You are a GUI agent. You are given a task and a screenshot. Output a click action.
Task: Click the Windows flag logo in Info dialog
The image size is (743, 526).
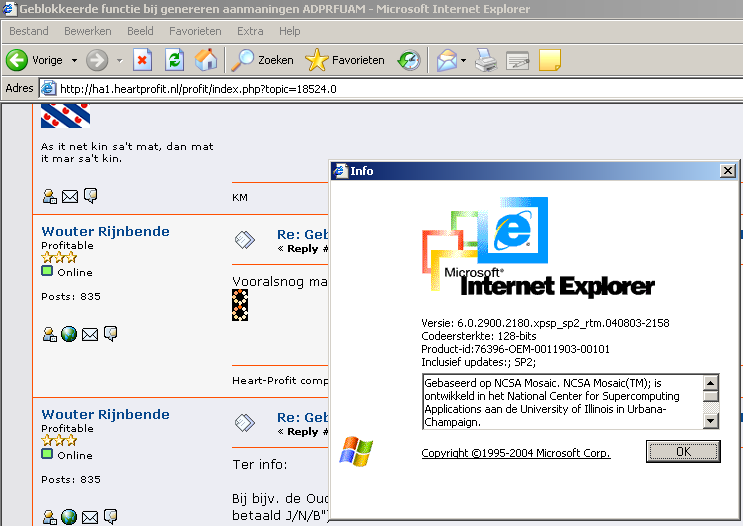[x=356, y=452]
